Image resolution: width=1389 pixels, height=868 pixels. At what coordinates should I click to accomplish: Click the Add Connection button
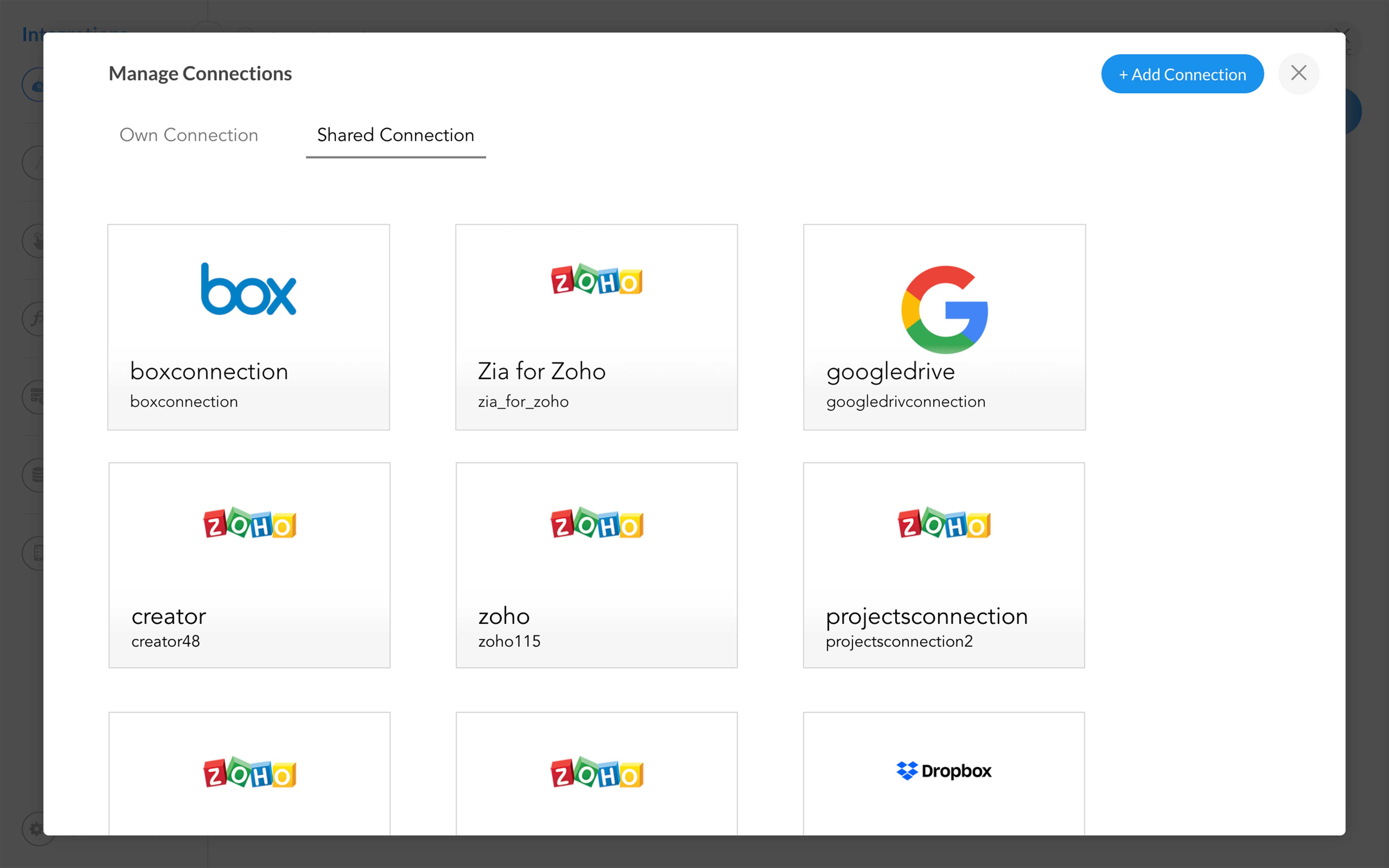point(1182,74)
